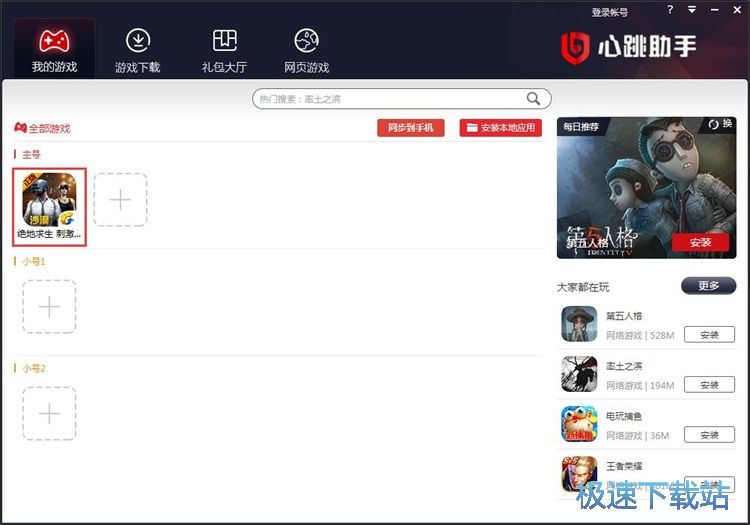Click 更多 button beside 大家都在玩

click(x=708, y=285)
